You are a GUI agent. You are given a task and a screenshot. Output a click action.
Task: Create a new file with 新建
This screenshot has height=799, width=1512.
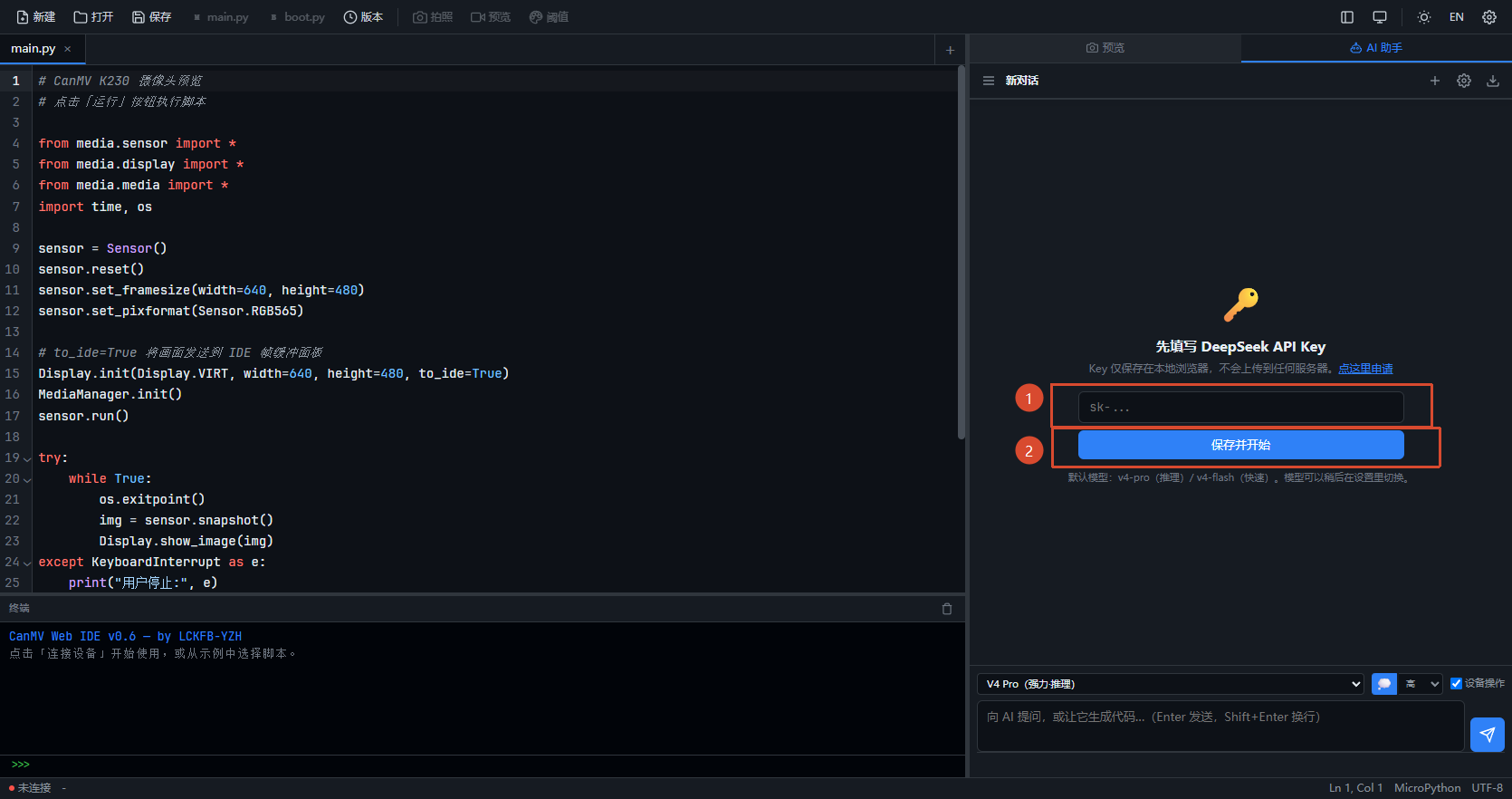[x=36, y=17]
